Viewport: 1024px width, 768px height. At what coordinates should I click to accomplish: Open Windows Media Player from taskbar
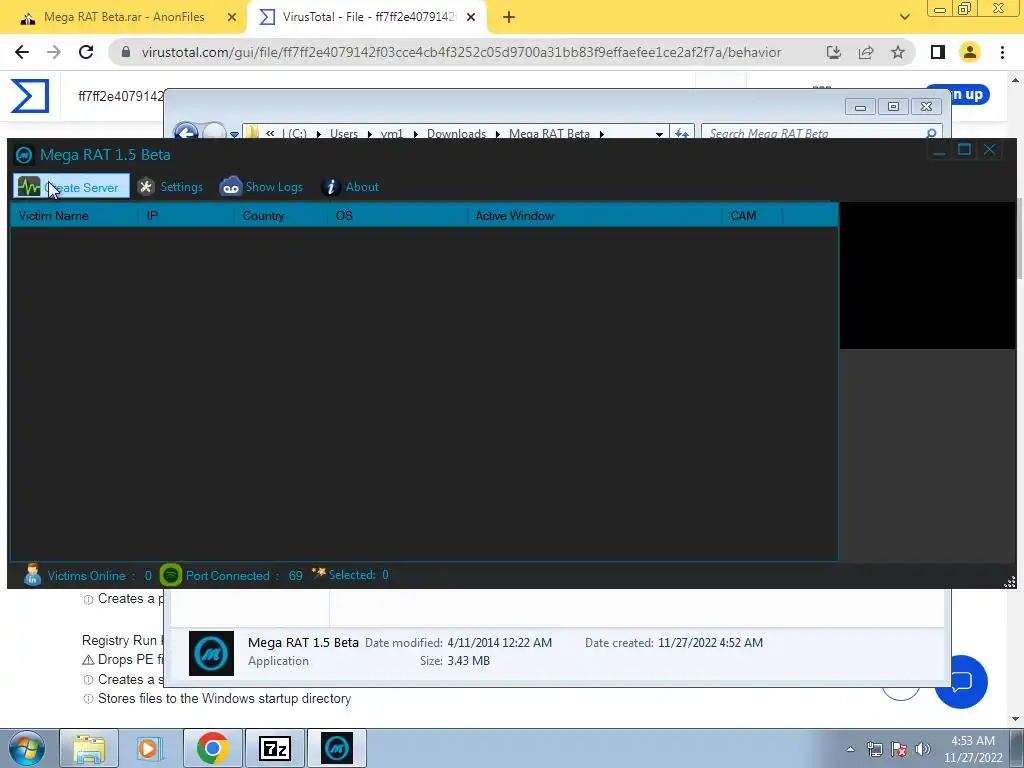tap(150, 748)
